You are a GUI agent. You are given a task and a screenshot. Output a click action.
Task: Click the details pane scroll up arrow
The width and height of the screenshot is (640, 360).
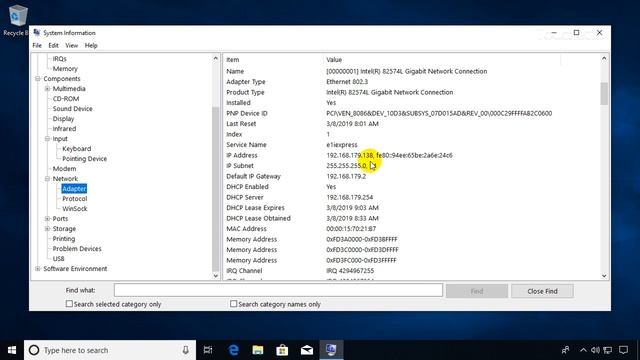(x=604, y=59)
